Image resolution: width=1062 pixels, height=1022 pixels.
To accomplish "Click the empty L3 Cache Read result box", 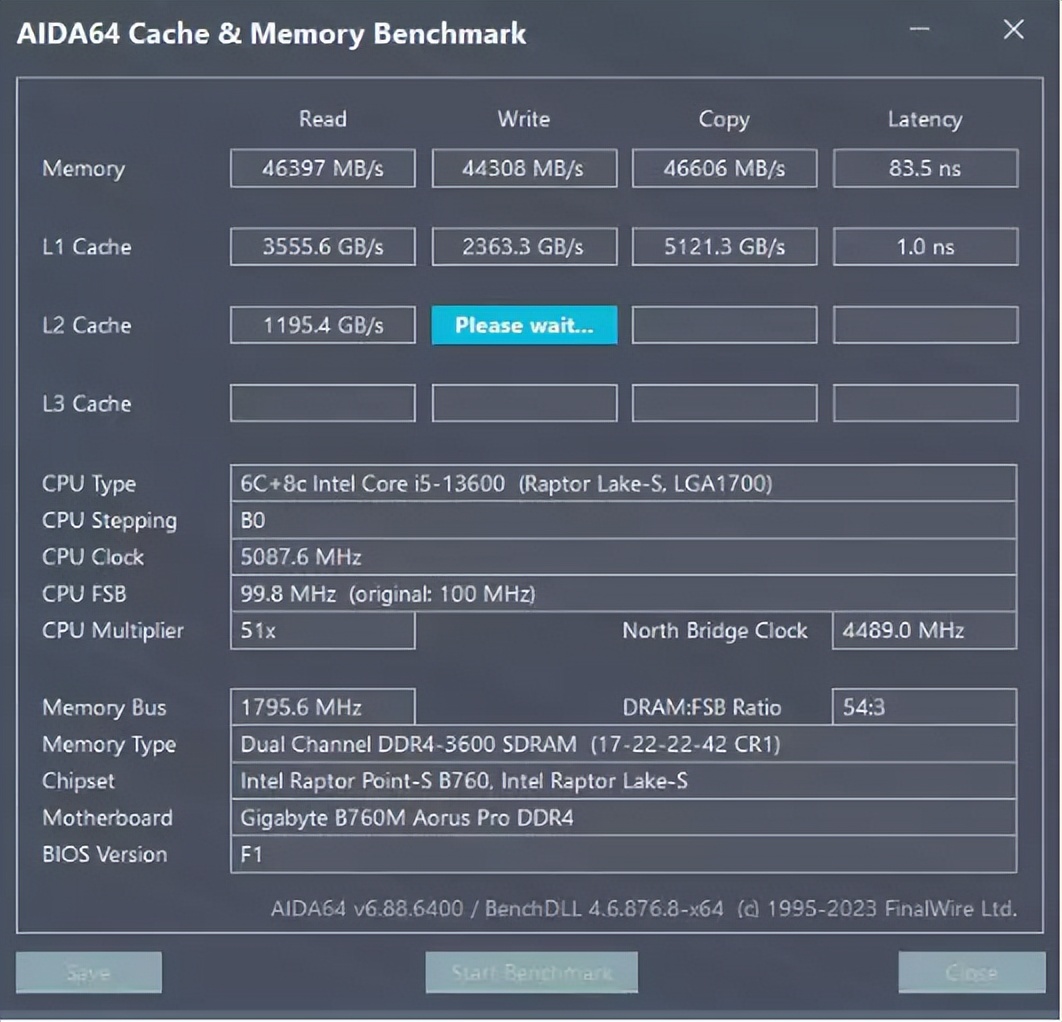I will tap(322, 402).
